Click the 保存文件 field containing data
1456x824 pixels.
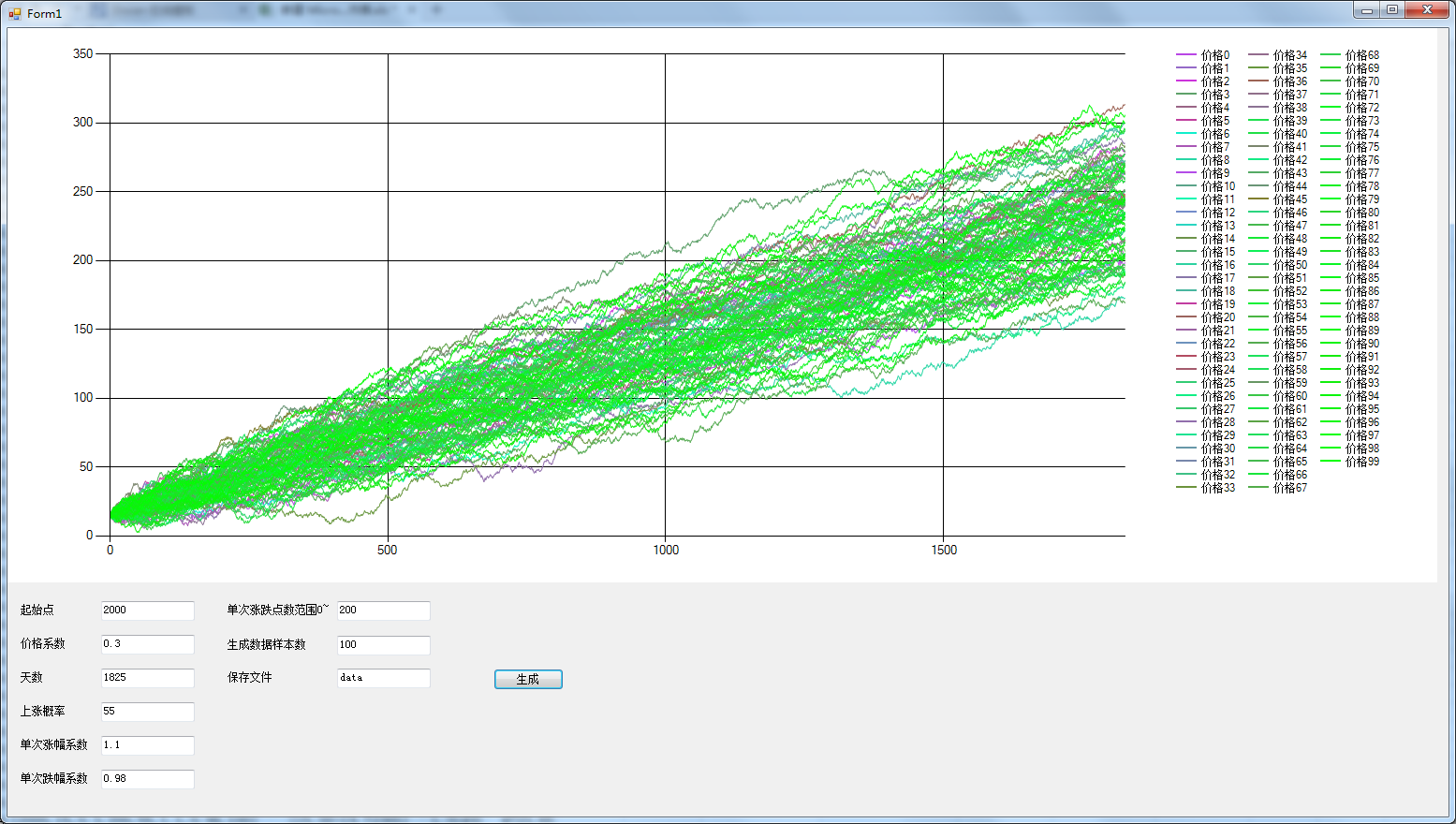(x=384, y=678)
